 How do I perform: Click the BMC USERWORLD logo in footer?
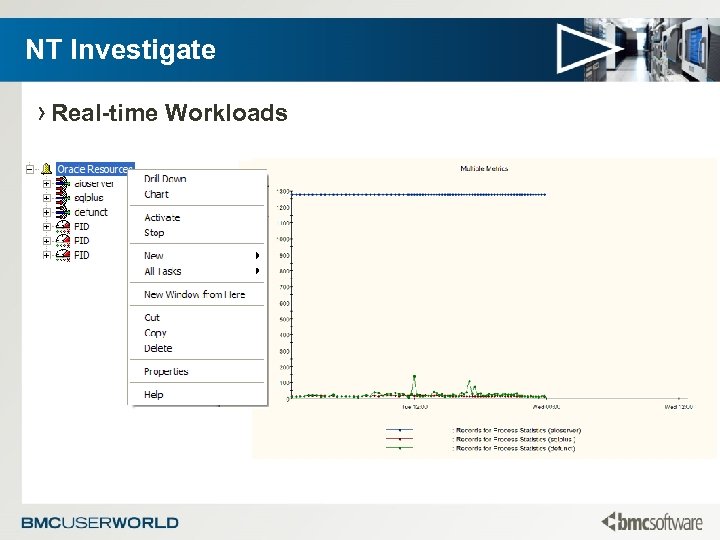point(100,523)
